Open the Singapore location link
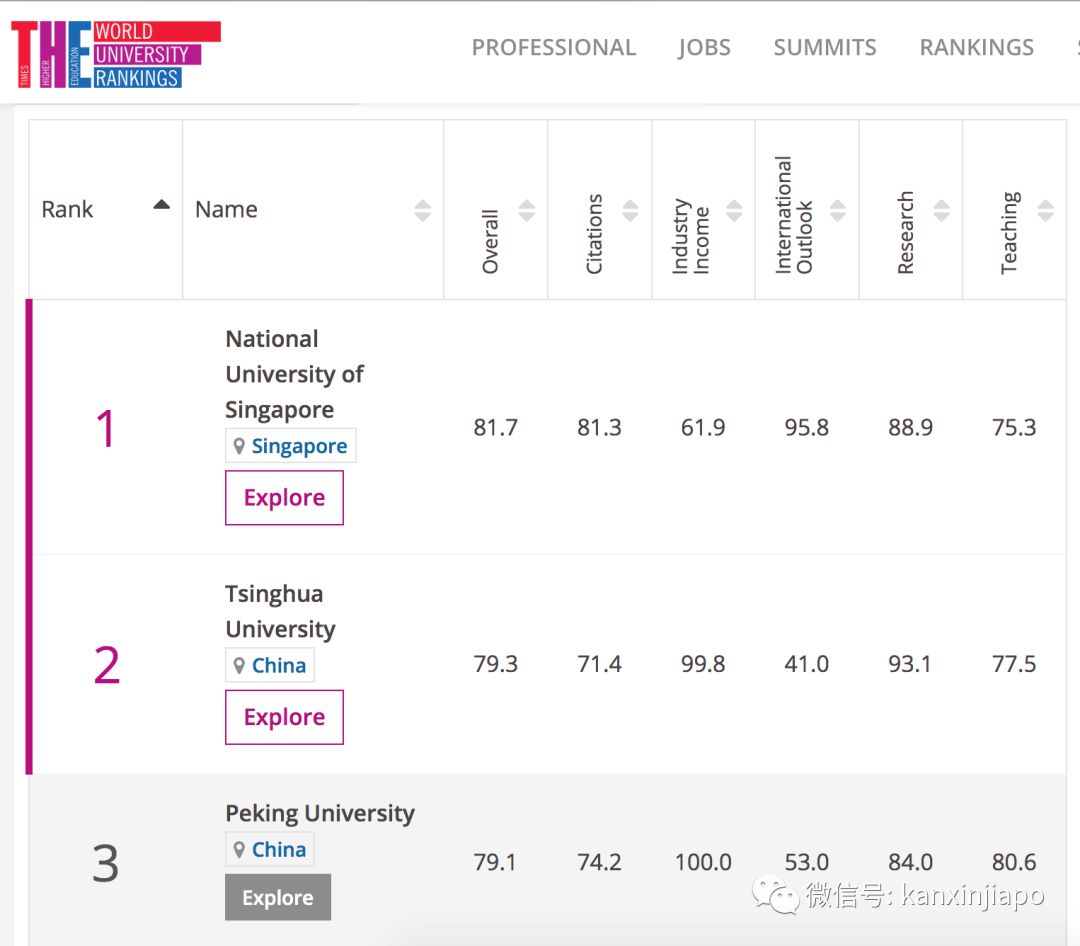 click(299, 446)
